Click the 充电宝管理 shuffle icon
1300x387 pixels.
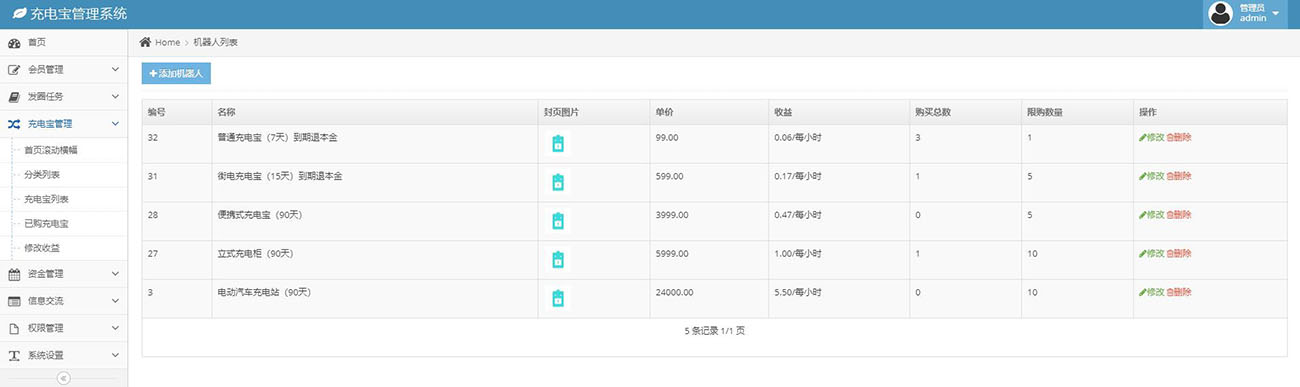tap(14, 124)
